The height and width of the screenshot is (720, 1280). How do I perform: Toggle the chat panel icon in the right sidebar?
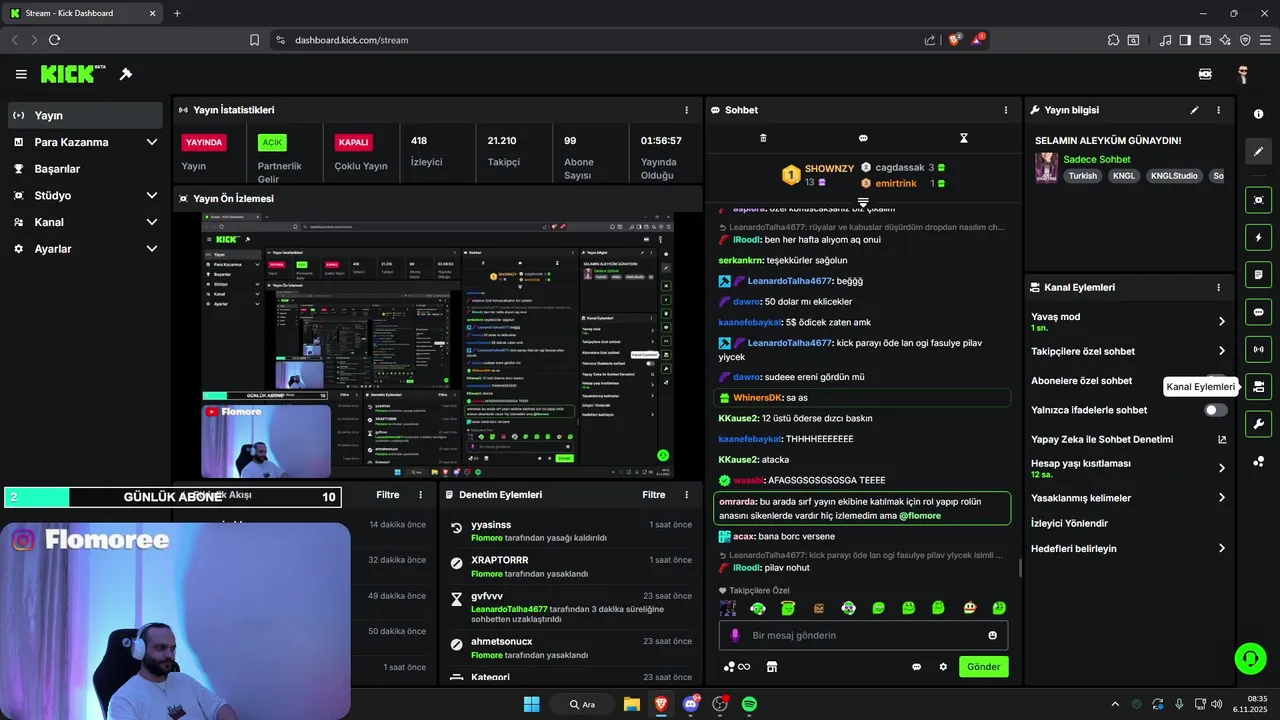click(x=1259, y=312)
